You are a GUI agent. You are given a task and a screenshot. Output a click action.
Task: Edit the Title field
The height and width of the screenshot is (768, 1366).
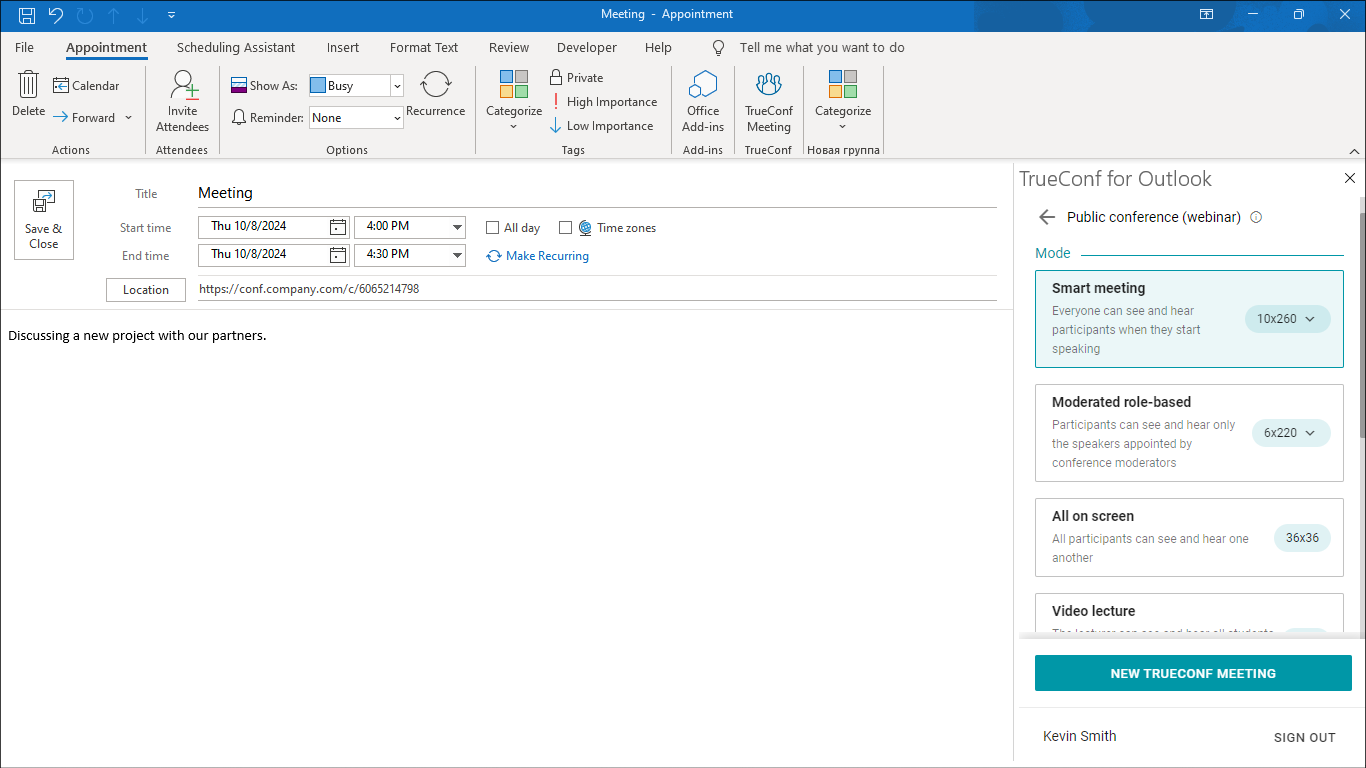point(597,193)
